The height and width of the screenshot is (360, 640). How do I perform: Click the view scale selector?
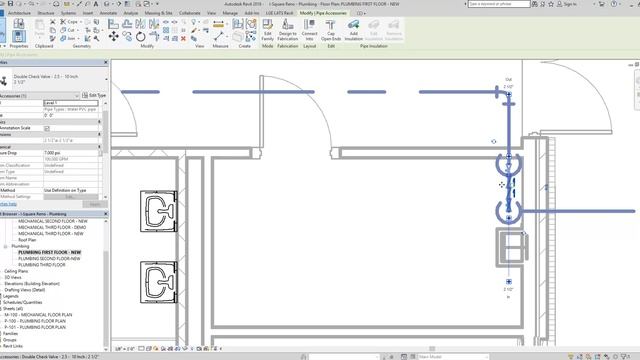click(124, 349)
